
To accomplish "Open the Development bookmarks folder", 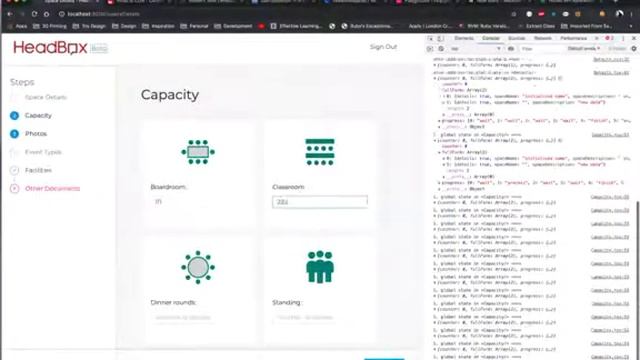I will click(x=233, y=26).
